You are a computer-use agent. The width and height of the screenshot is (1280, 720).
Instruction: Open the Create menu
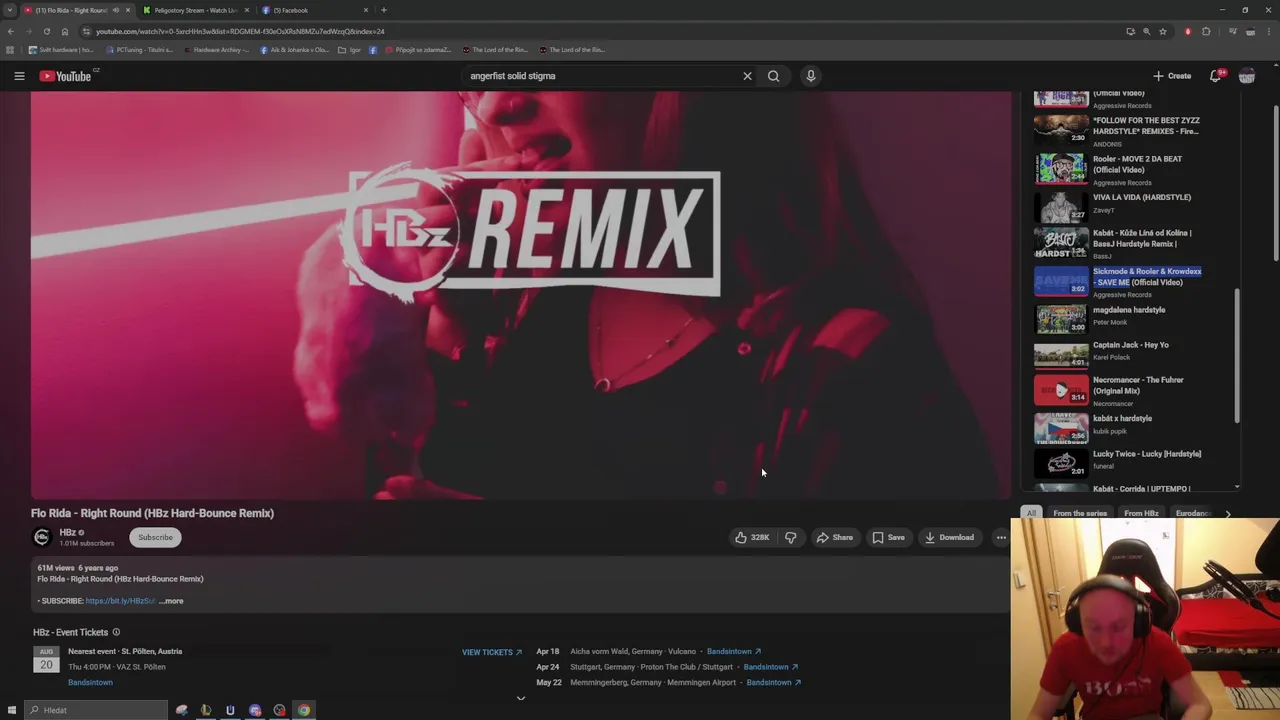(1172, 76)
